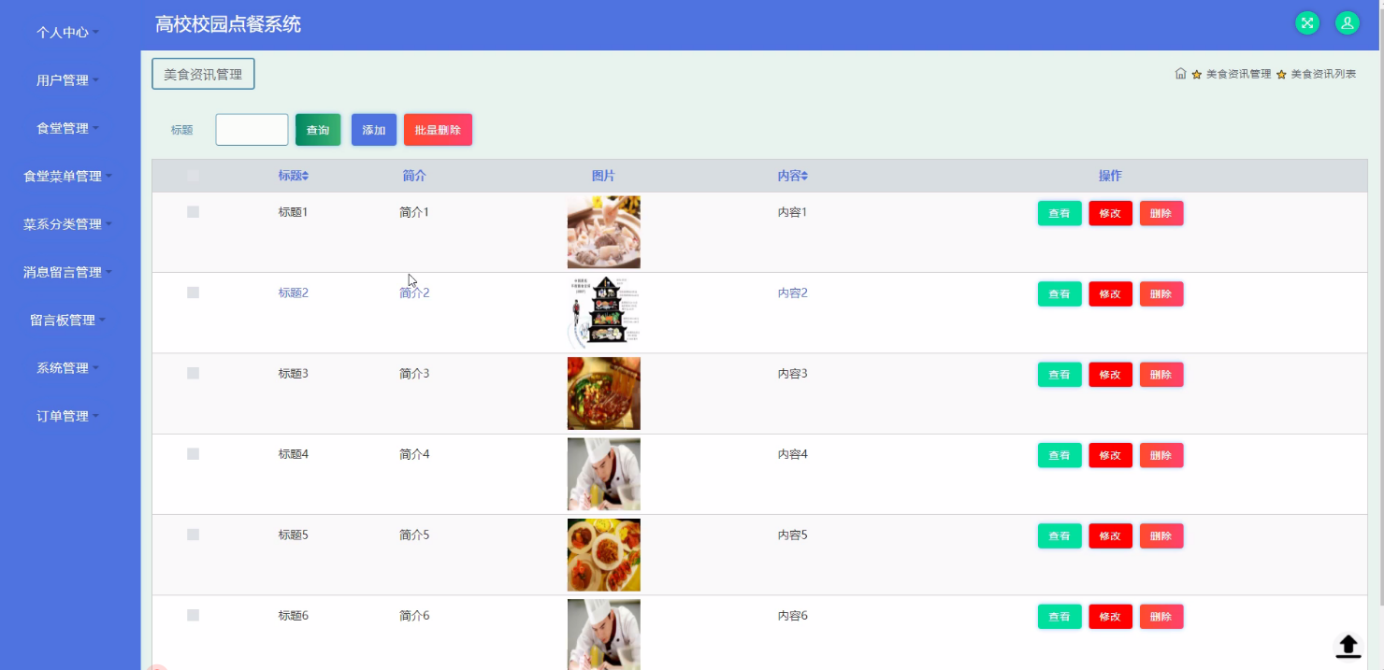
Task: Sort by 内容 column arrow icon
Action: tap(804, 176)
